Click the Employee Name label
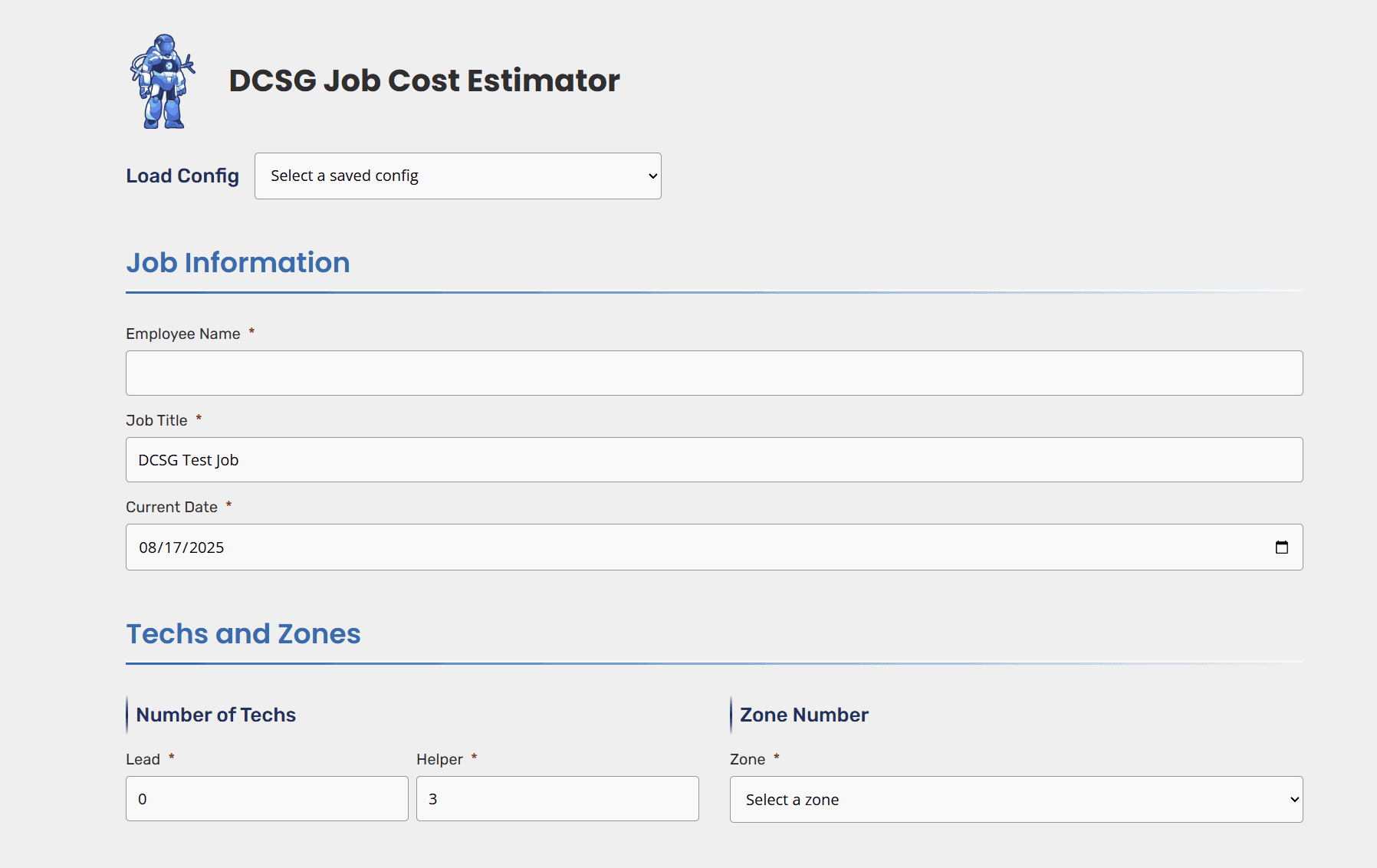 click(x=183, y=334)
